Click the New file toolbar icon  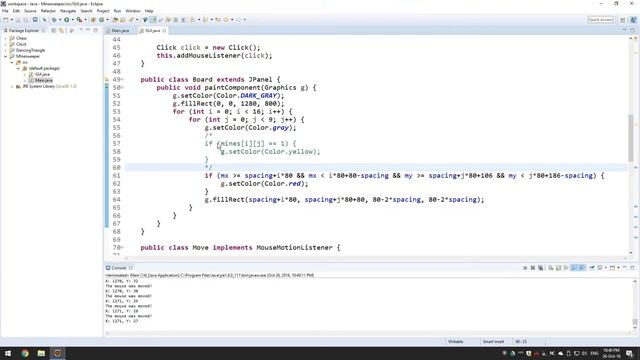(6, 20)
